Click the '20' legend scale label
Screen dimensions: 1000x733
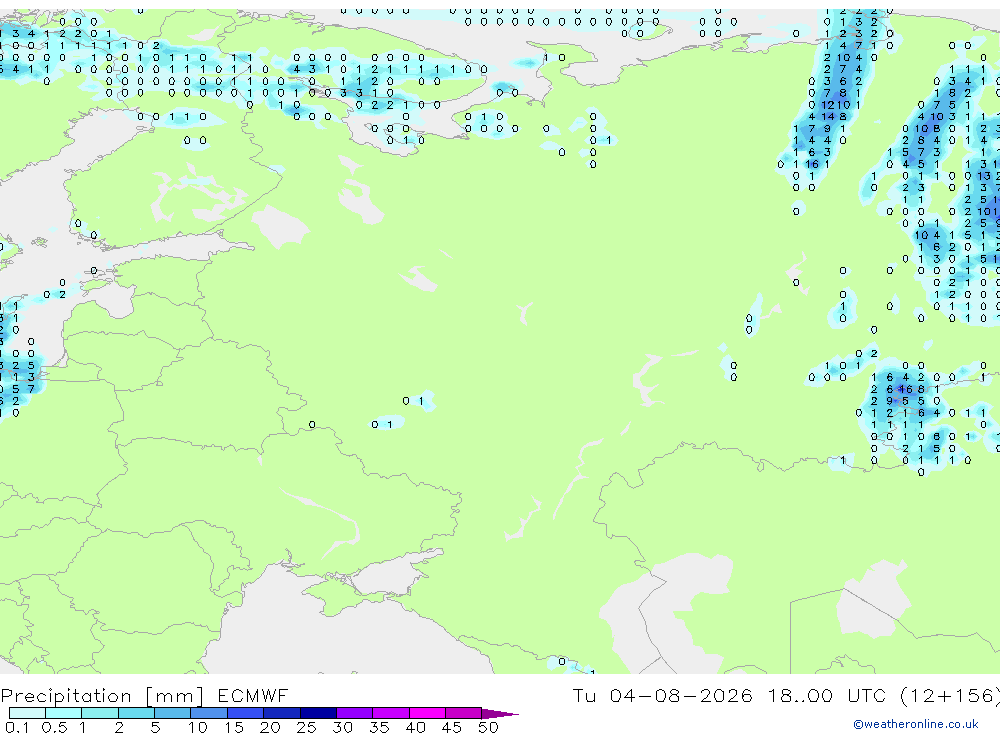[270, 727]
